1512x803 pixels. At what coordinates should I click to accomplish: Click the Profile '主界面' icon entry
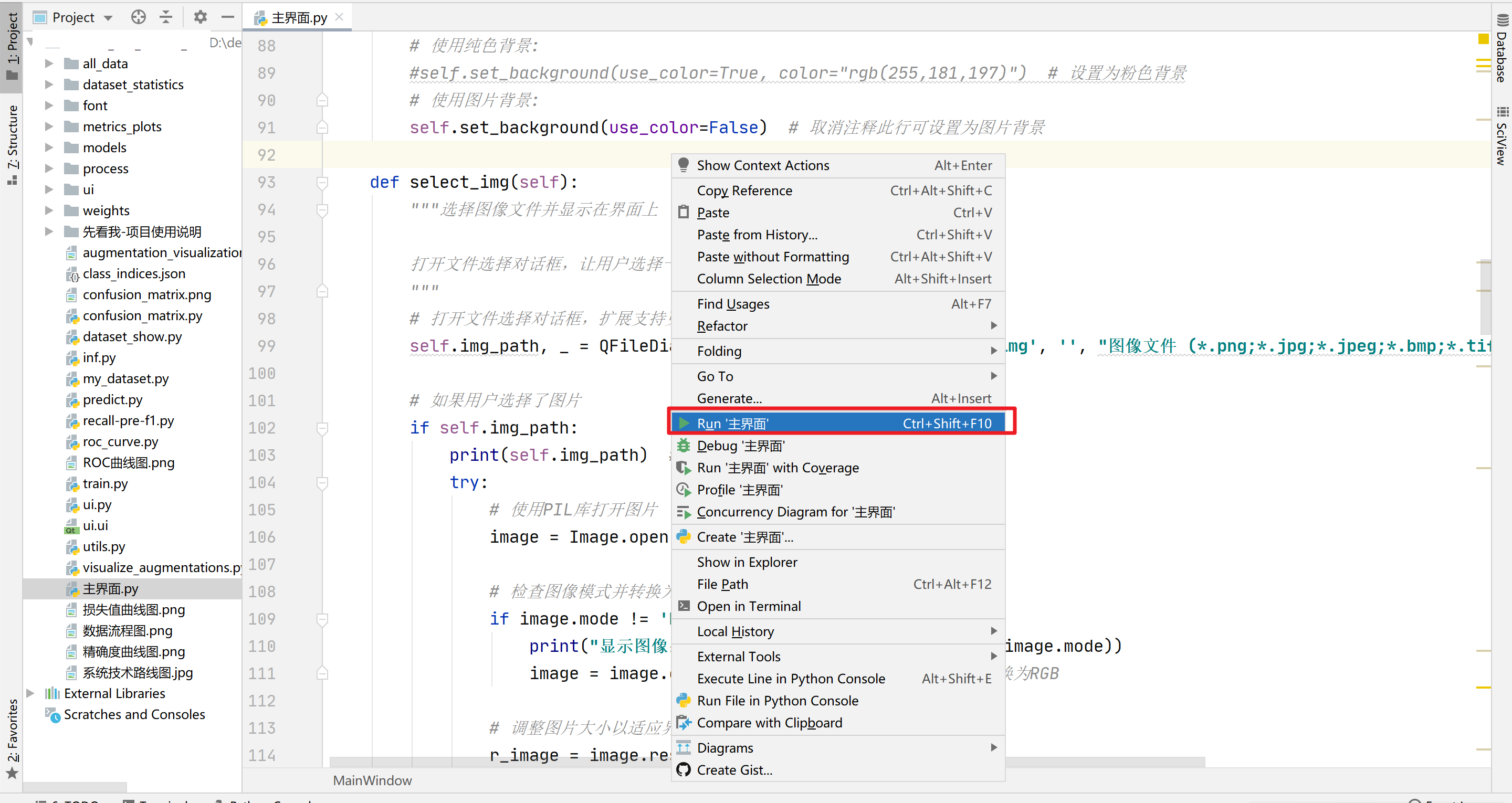pyautogui.click(x=740, y=490)
